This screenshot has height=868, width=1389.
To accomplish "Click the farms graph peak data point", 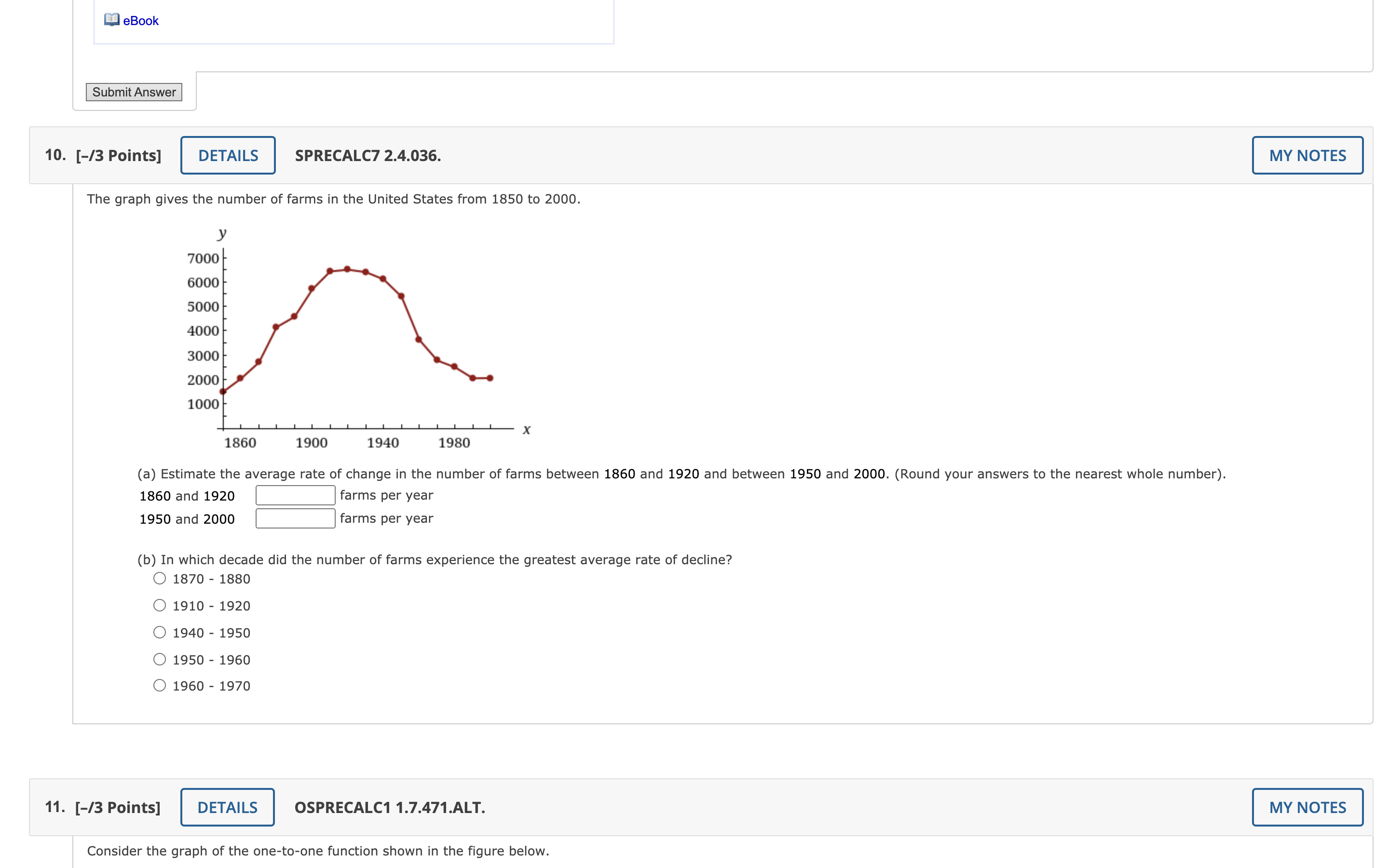I will (x=347, y=269).
